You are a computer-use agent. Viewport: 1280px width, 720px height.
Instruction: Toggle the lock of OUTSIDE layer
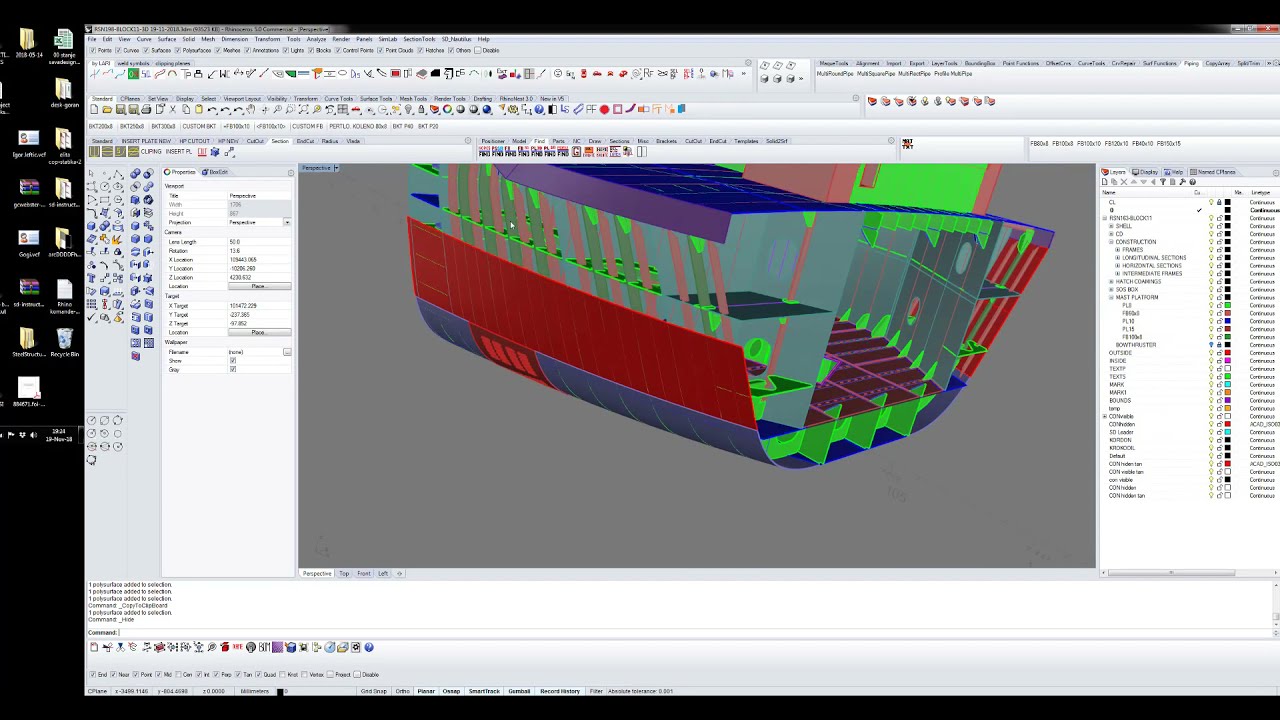click(x=1220, y=353)
